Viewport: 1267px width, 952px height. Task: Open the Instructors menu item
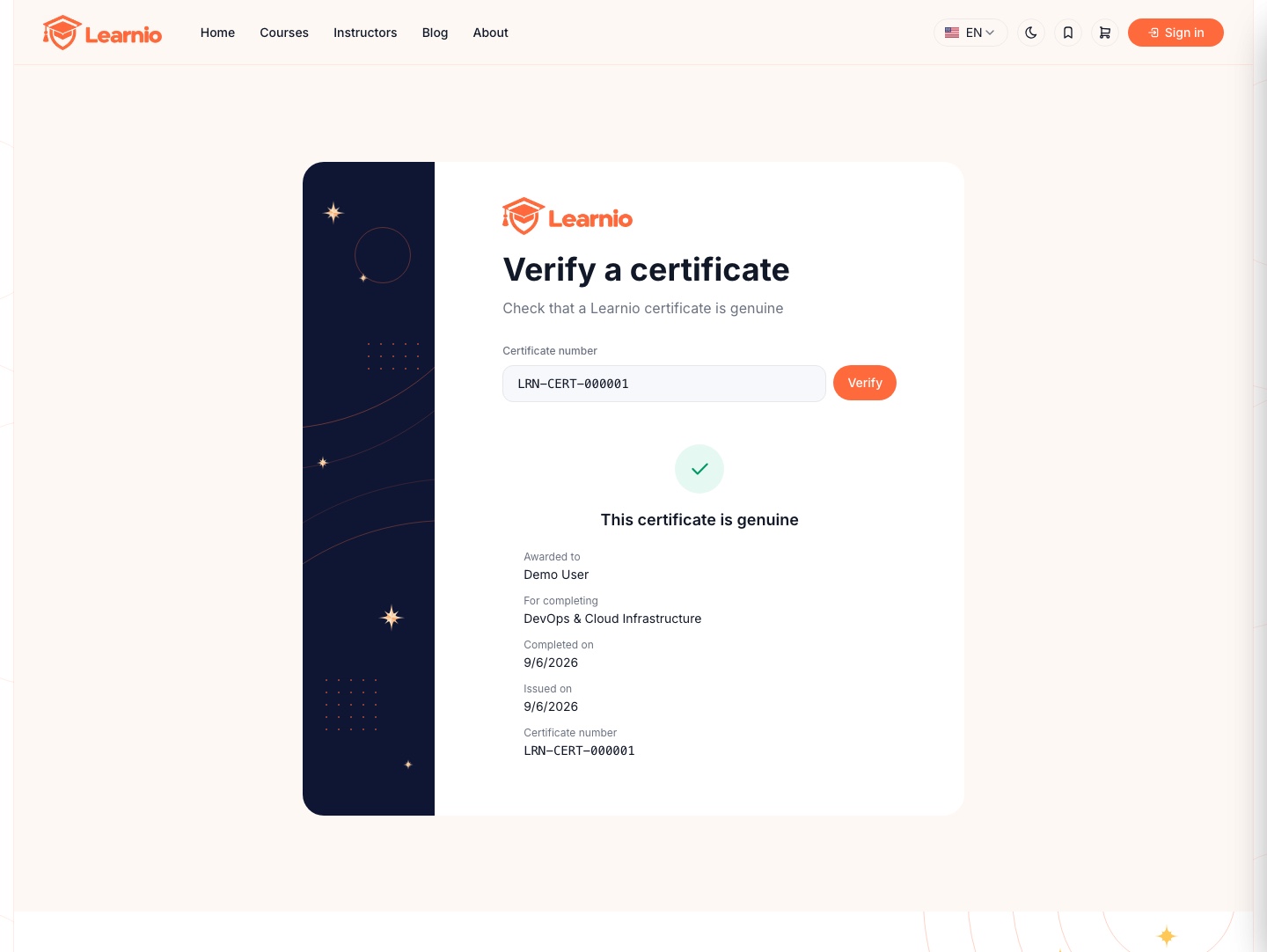click(x=365, y=33)
